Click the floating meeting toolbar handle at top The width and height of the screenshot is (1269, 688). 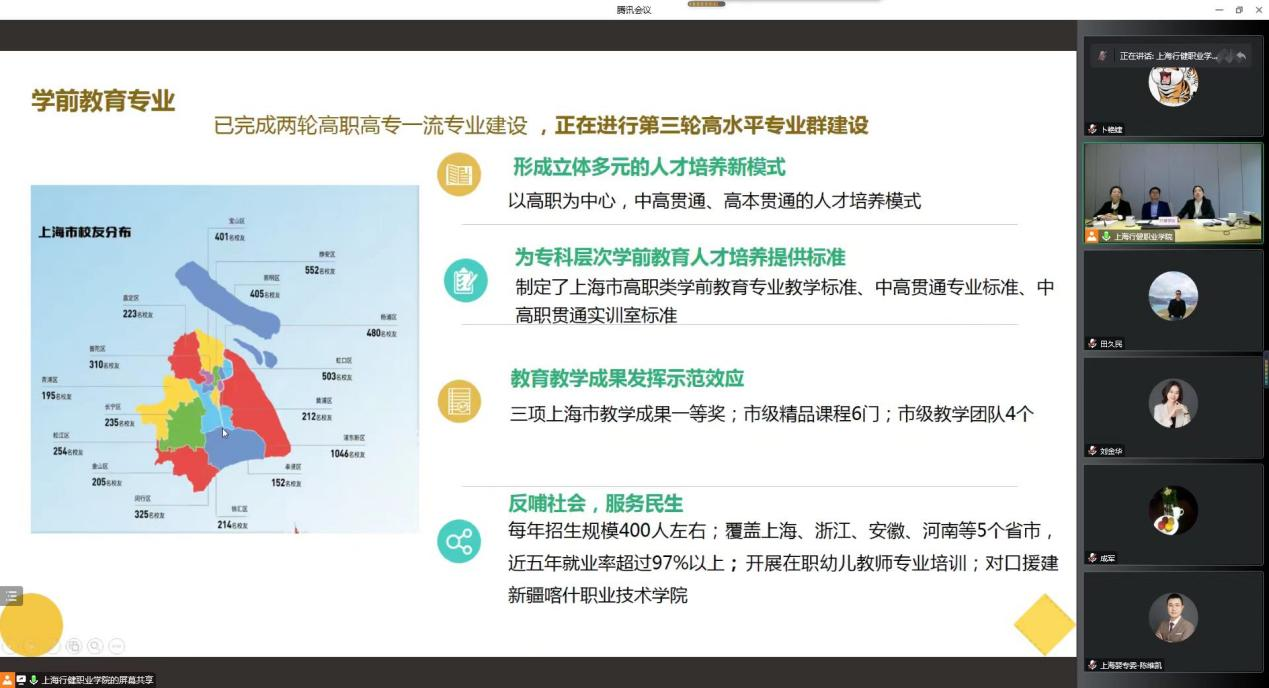[706, 4]
